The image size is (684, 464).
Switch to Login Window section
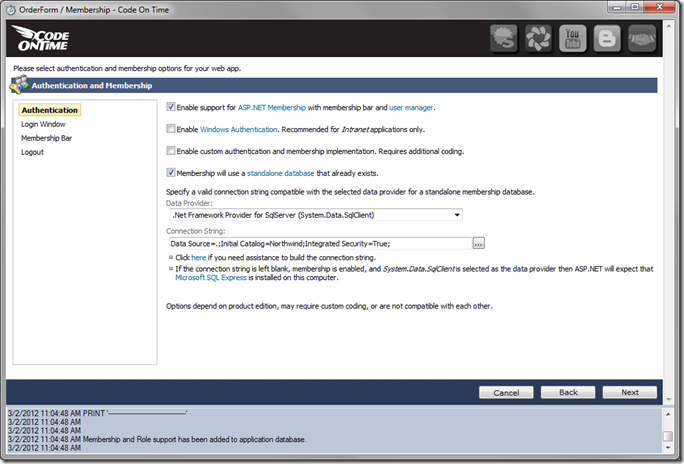click(x=43, y=124)
